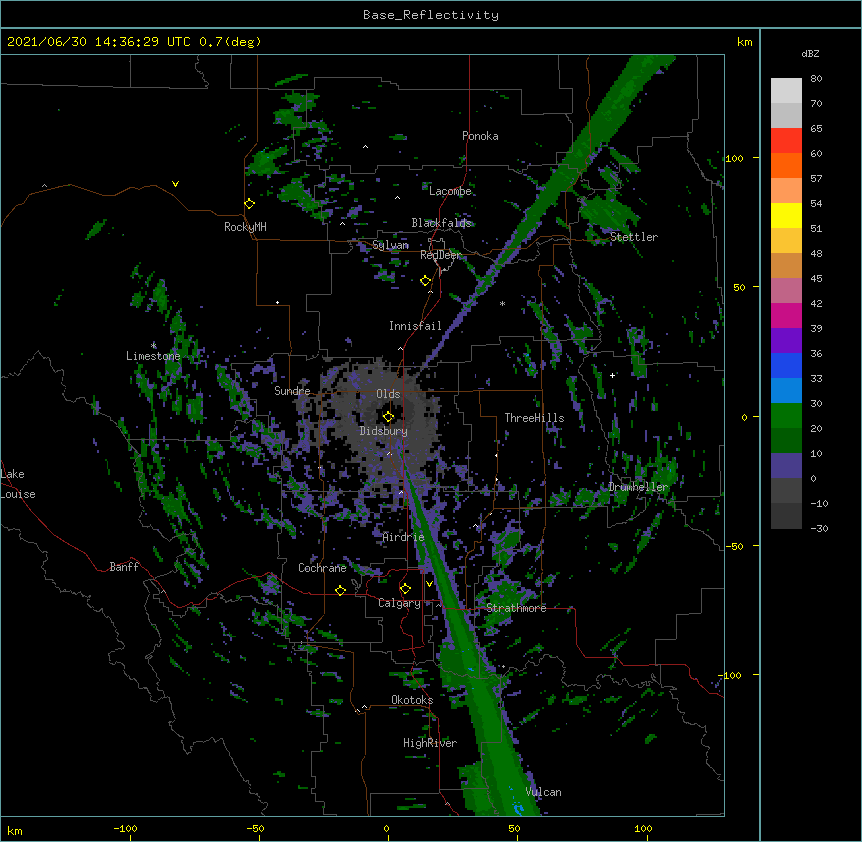Click the km label at bottom left
The width and height of the screenshot is (862, 842).
[x=15, y=831]
